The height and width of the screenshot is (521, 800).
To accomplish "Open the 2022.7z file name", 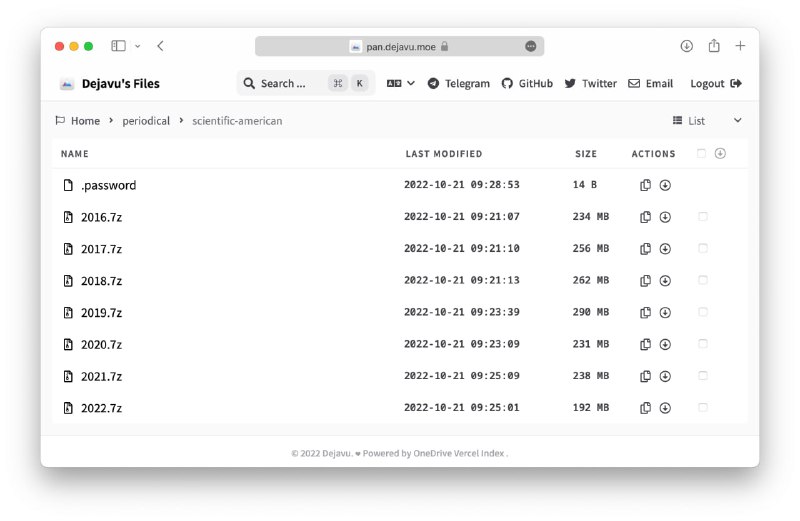I will tap(102, 408).
